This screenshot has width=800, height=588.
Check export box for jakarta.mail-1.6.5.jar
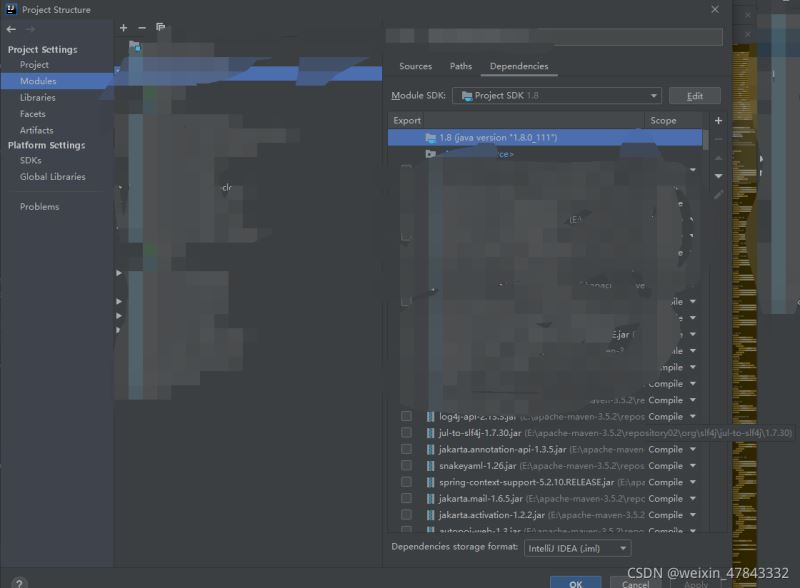[406, 498]
